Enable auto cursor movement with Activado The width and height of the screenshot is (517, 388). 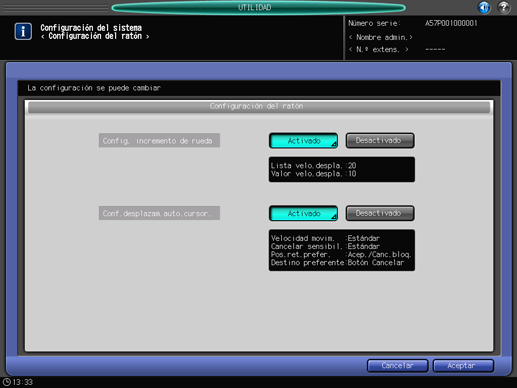tap(303, 213)
